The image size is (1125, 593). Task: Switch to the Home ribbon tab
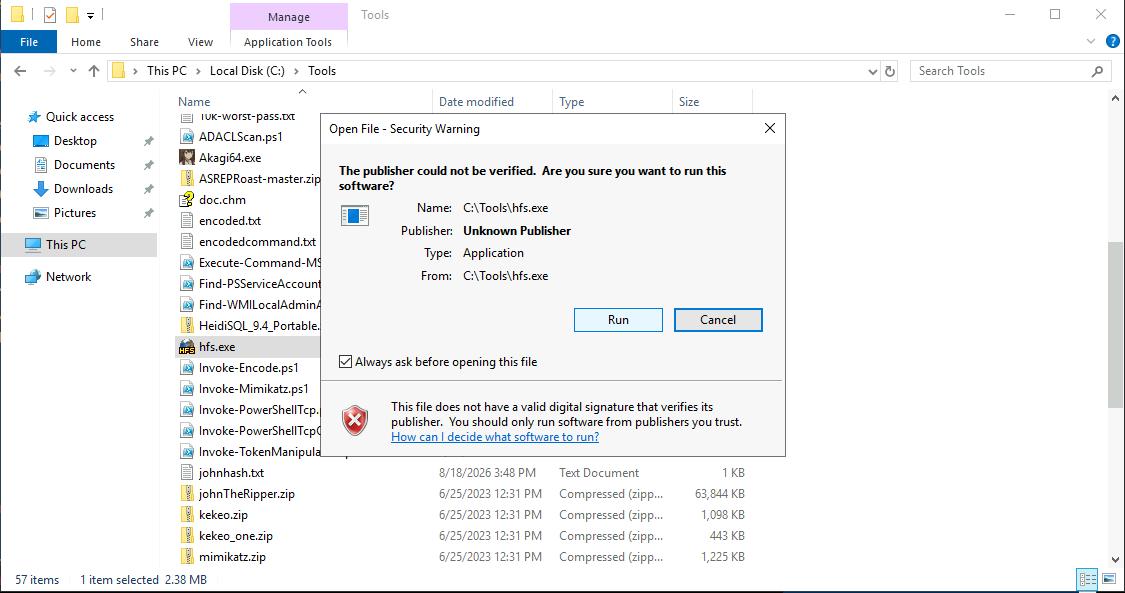pyautogui.click(x=86, y=42)
